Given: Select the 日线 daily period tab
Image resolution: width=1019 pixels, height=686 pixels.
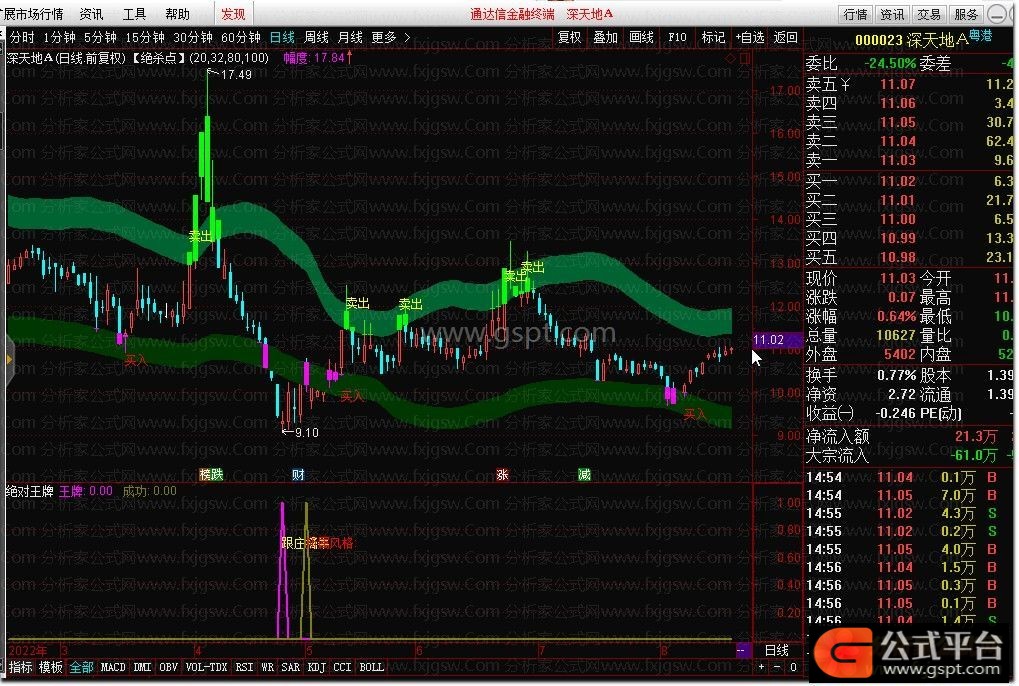Looking at the screenshot, I should click(282, 38).
